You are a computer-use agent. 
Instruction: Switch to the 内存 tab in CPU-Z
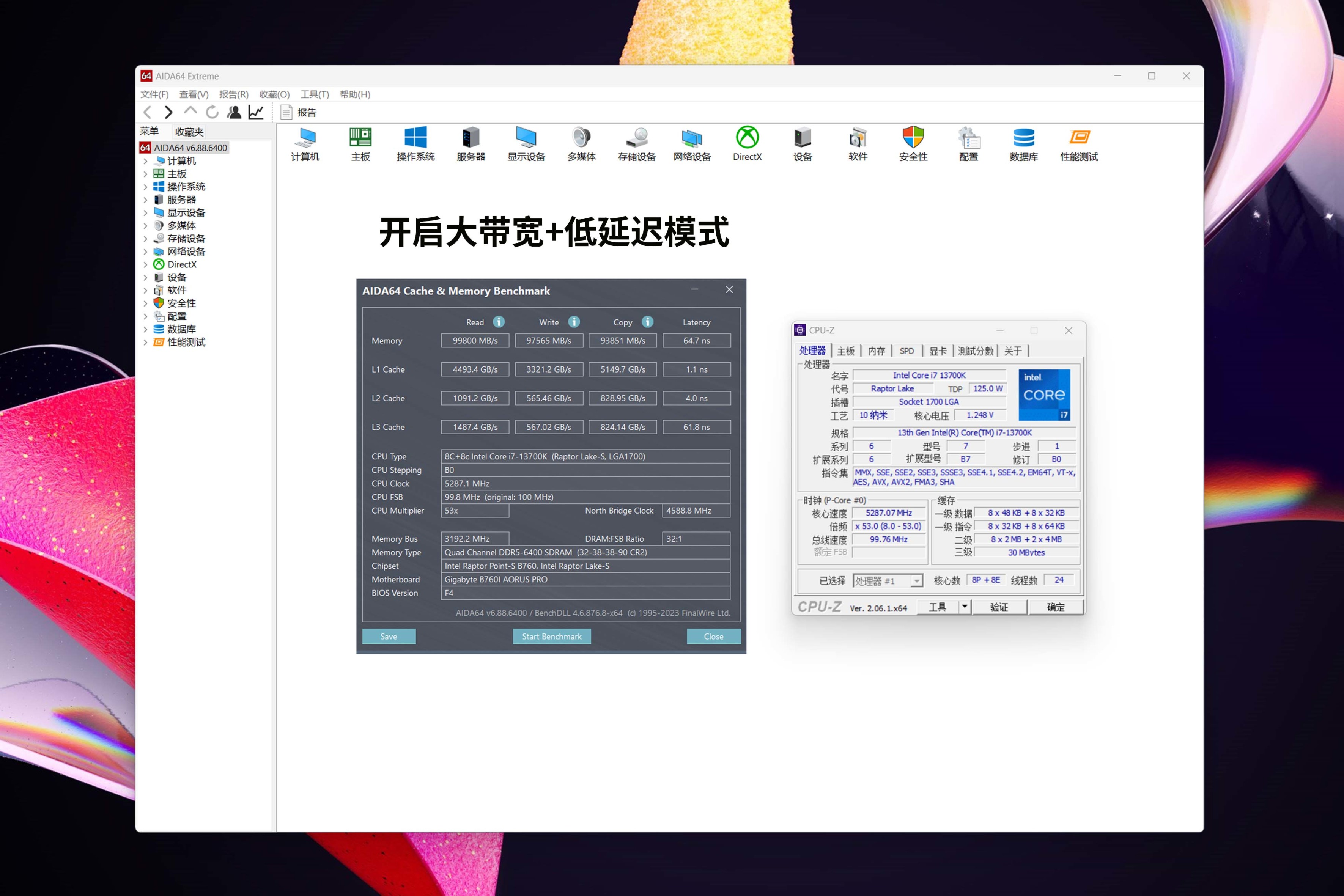[876, 351]
